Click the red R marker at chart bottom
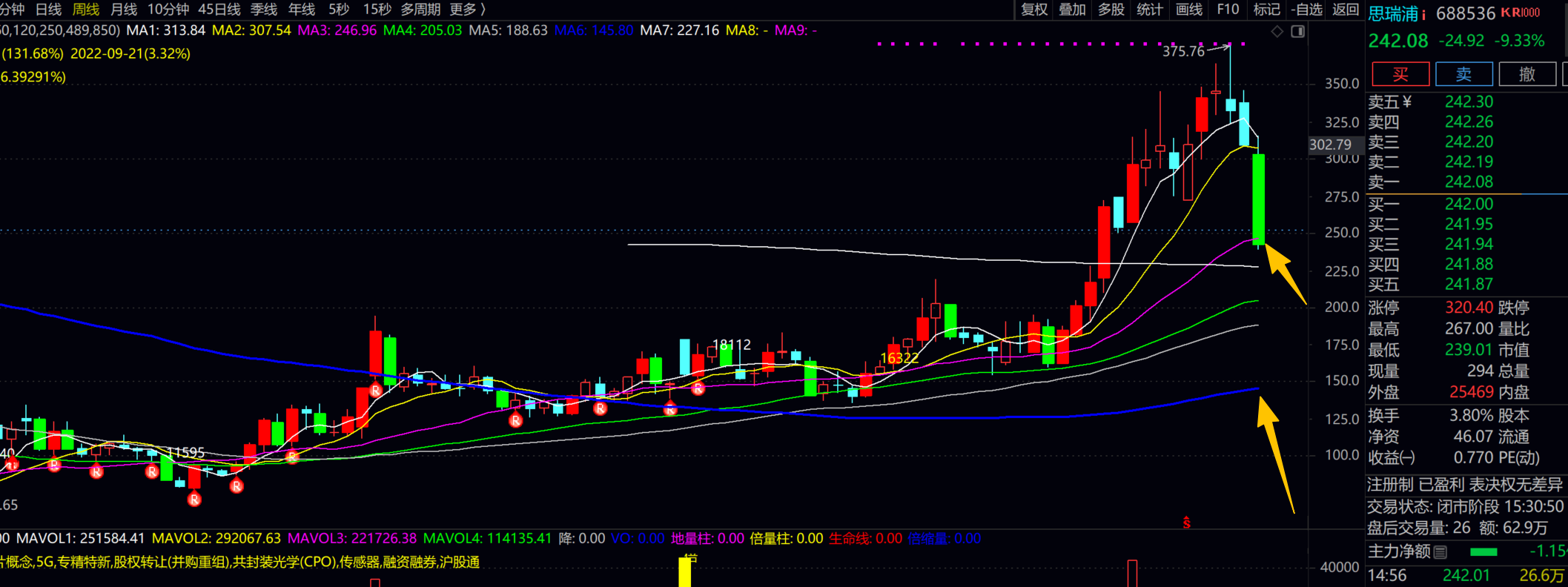1568x587 pixels. click(x=194, y=500)
